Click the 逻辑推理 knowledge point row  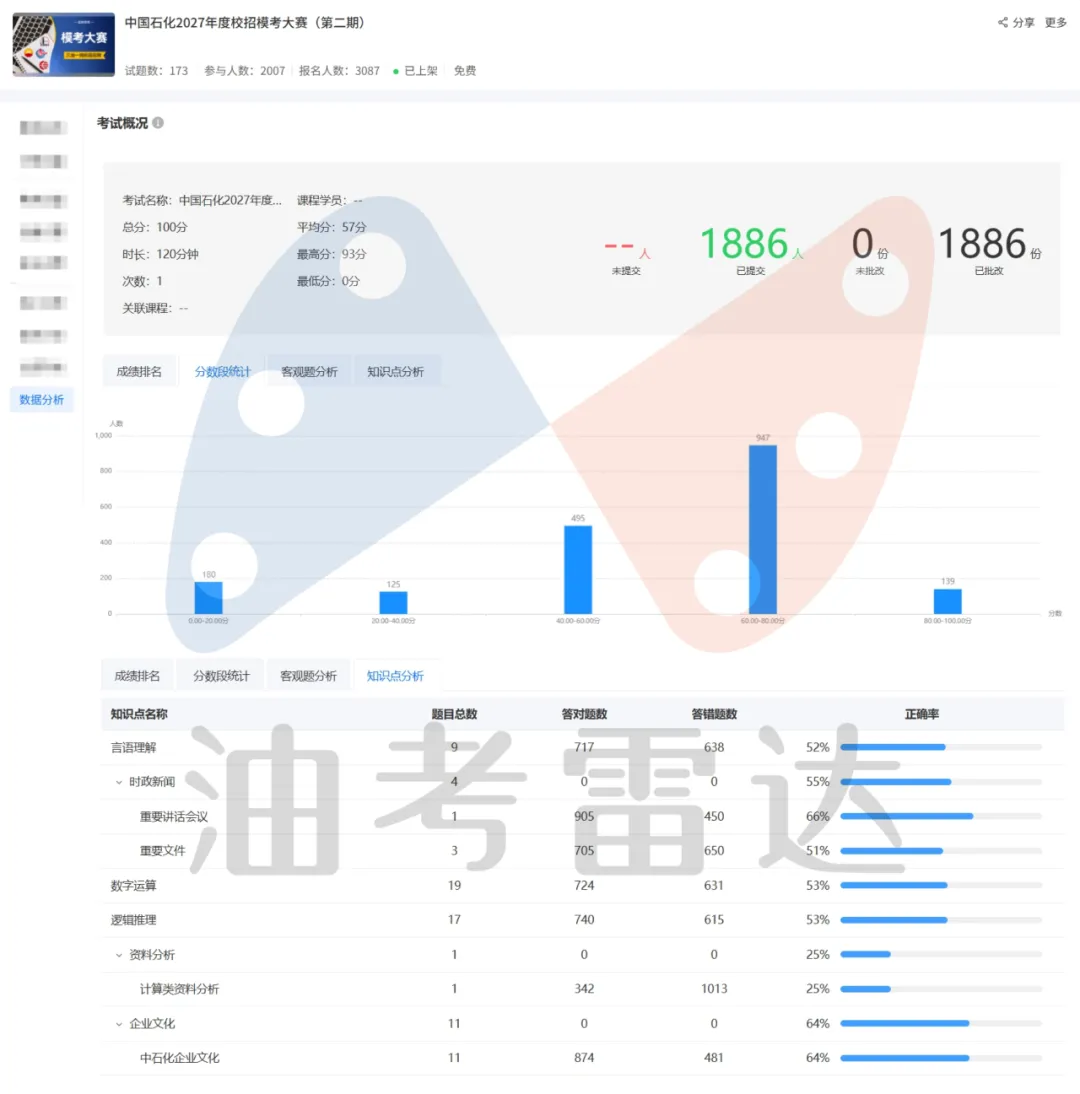point(583,920)
